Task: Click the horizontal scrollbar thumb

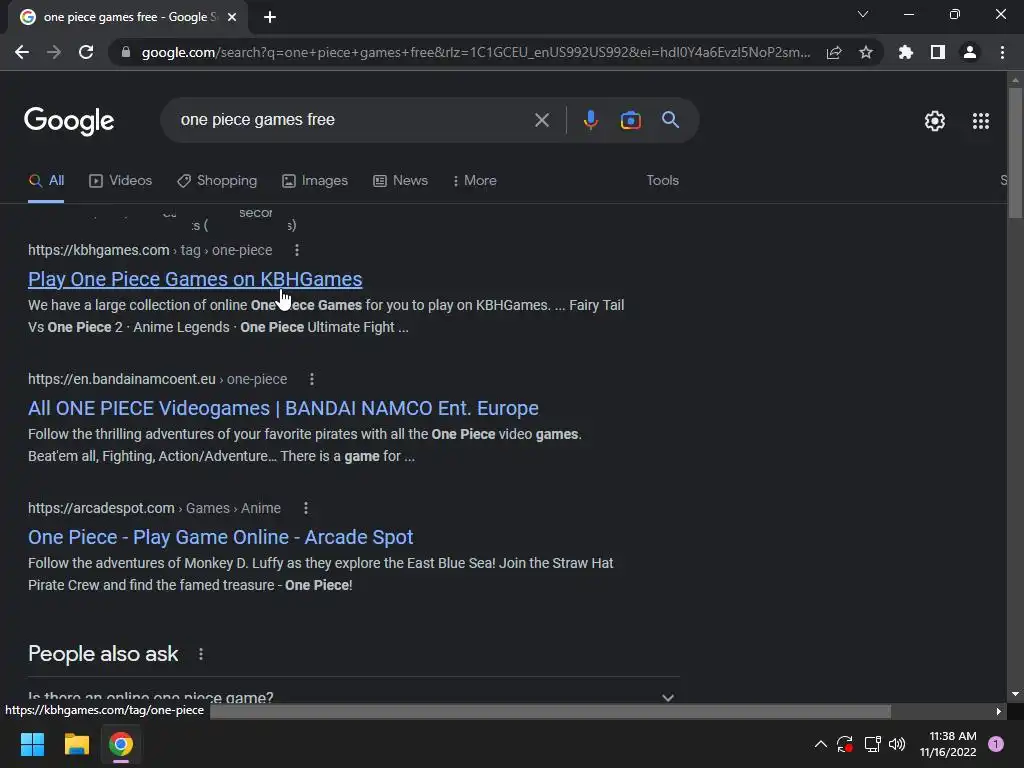Action: tap(550, 711)
